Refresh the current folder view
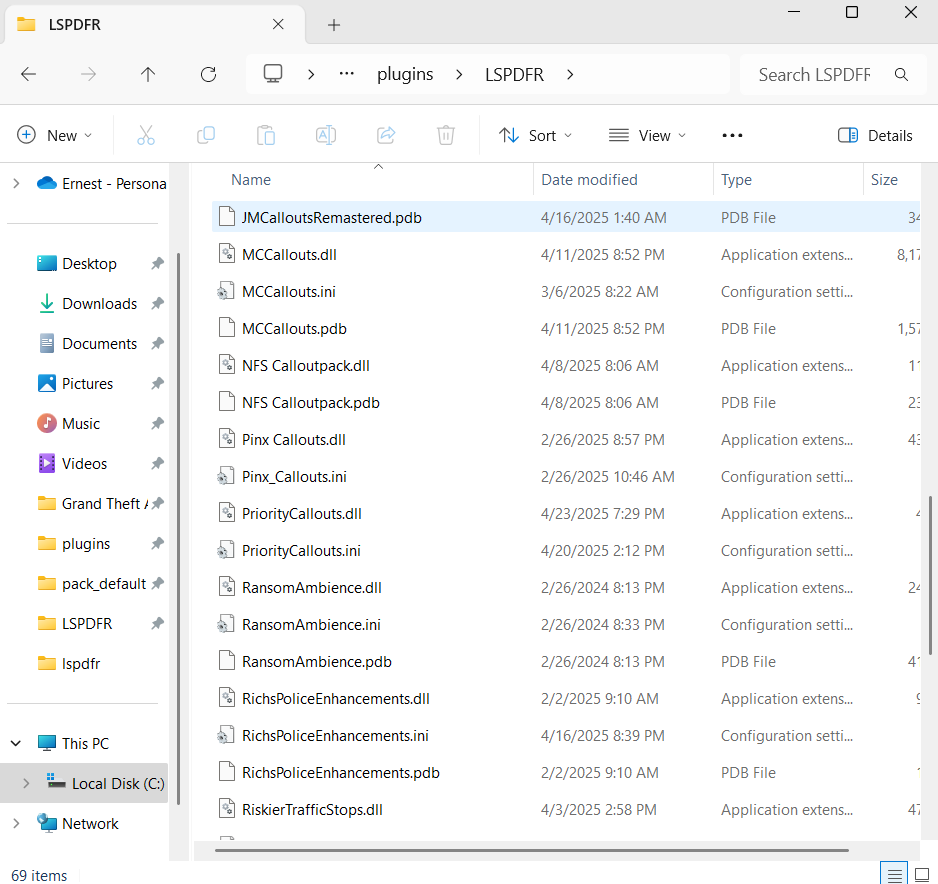 pos(208,74)
